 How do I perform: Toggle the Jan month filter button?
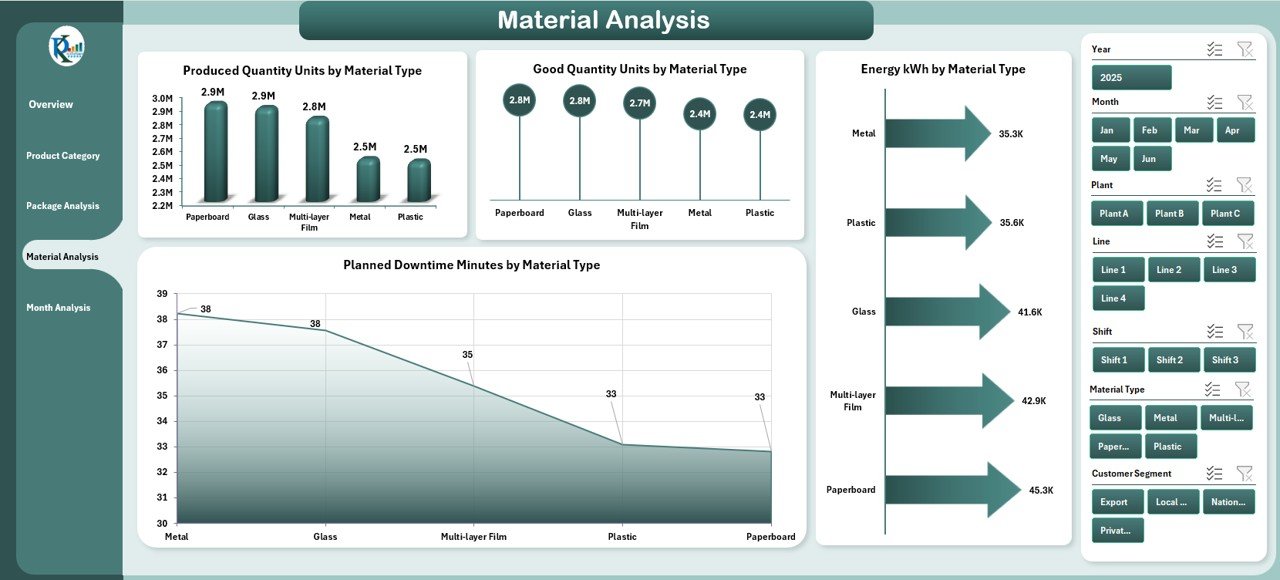point(1108,129)
